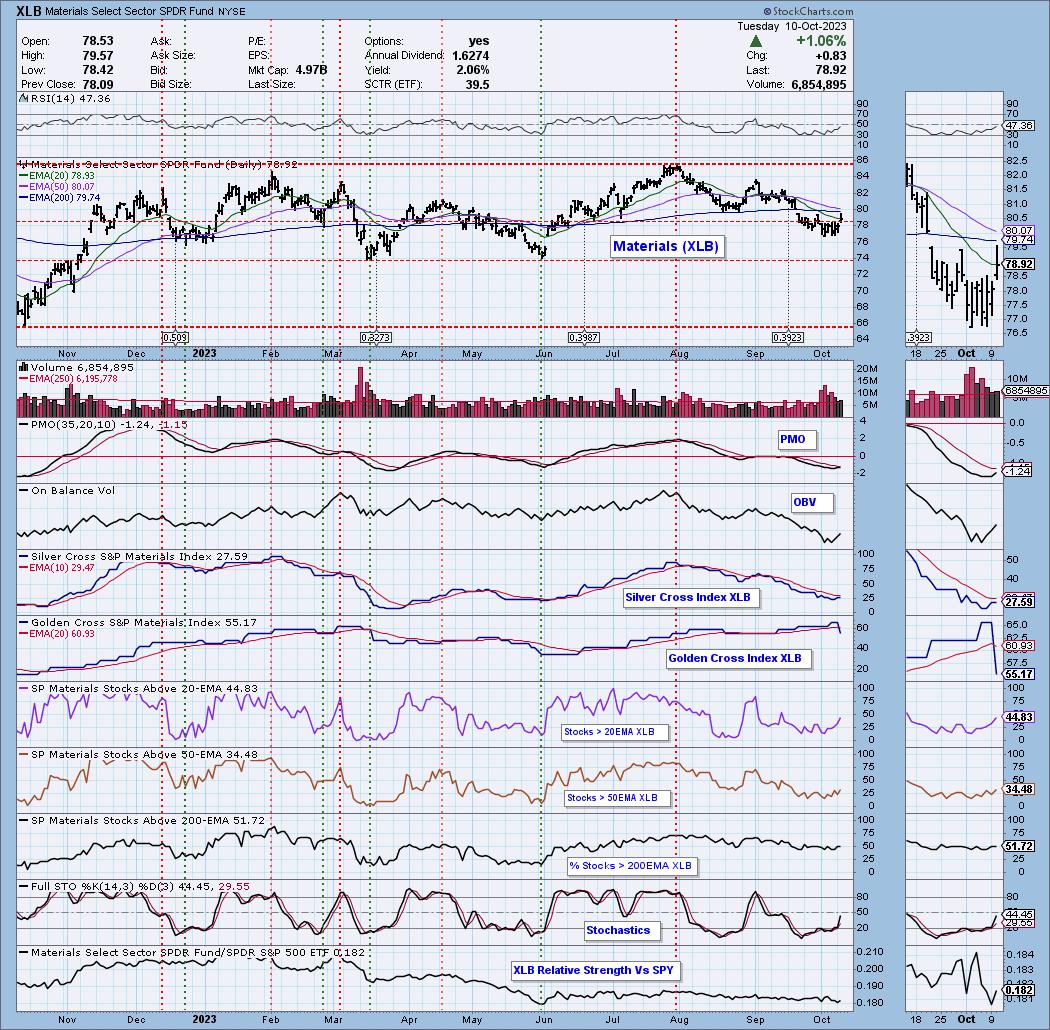
Task: Click the 34.48 tag on the right axis
Action: click(1020, 790)
